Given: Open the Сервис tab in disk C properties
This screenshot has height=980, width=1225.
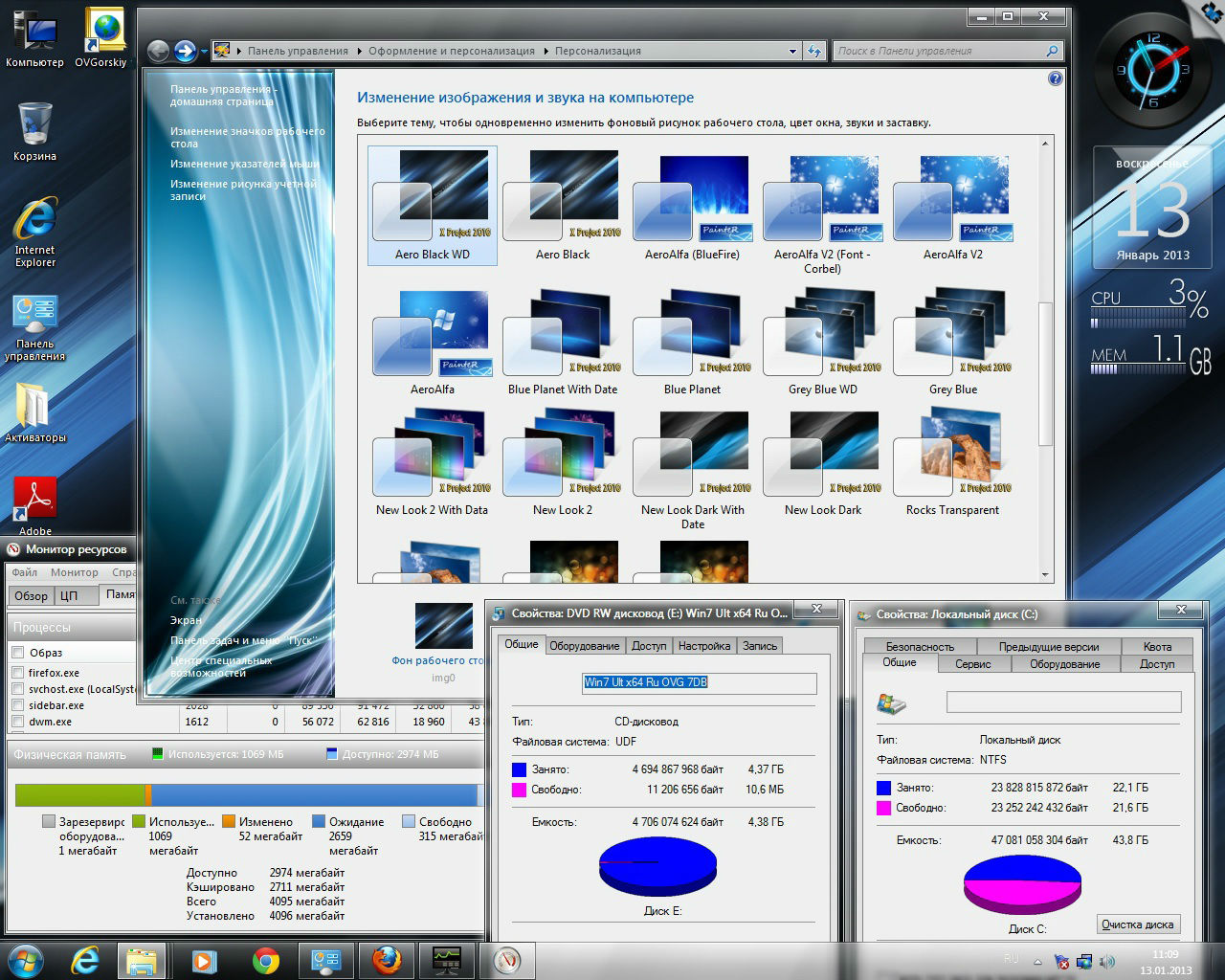Looking at the screenshot, I should 972,663.
